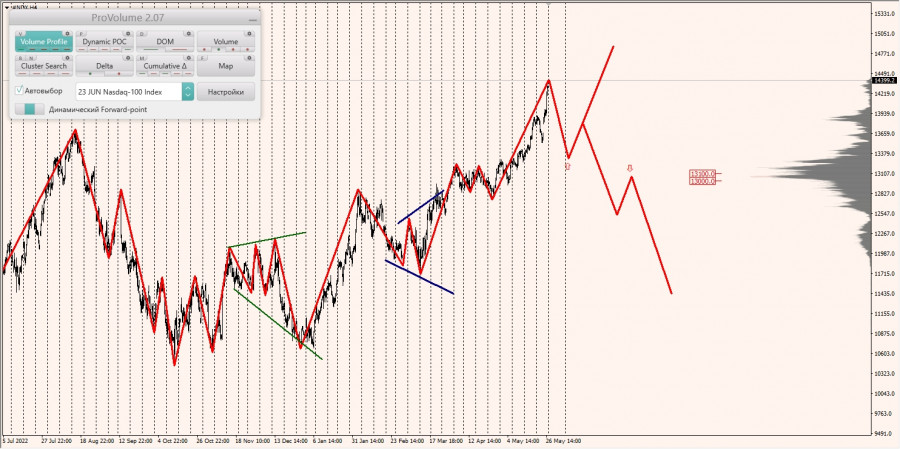Uncheck the Автовыбор checkbox

[x=19, y=91]
